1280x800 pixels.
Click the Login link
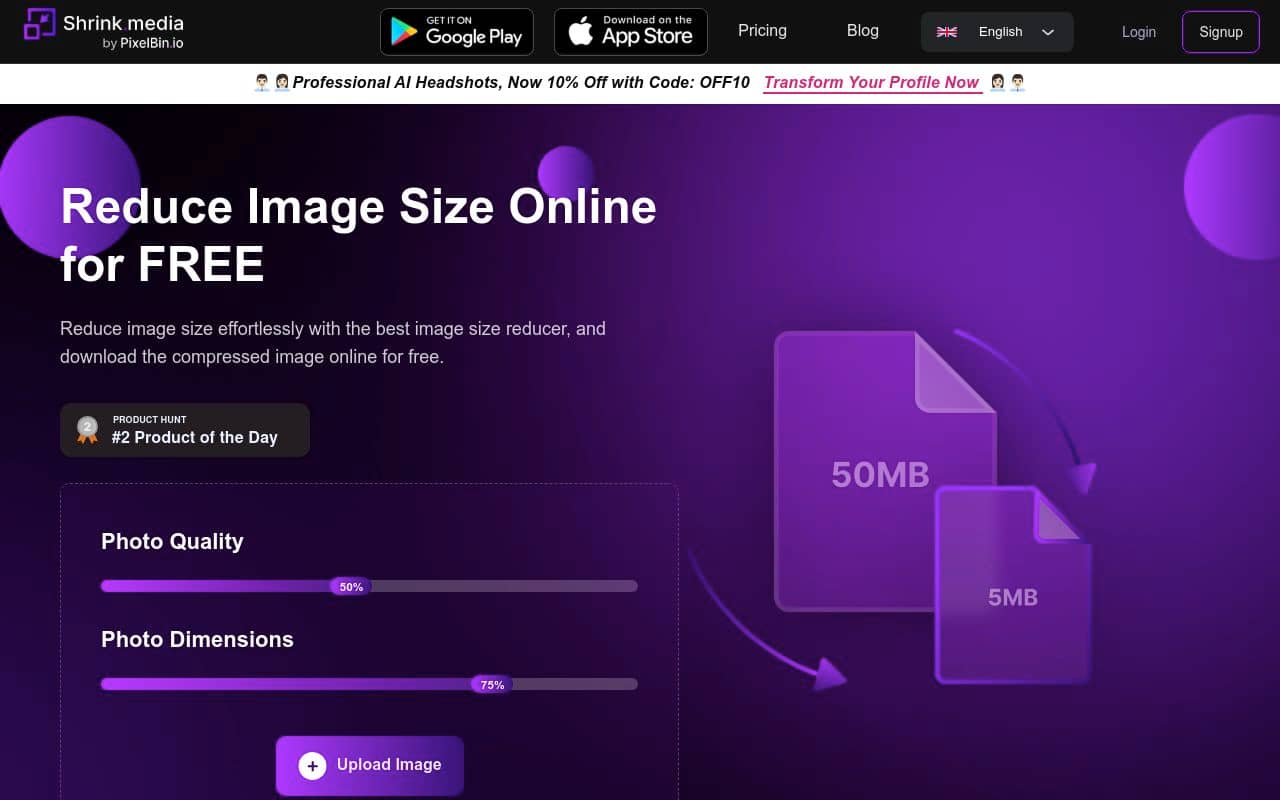1139,32
